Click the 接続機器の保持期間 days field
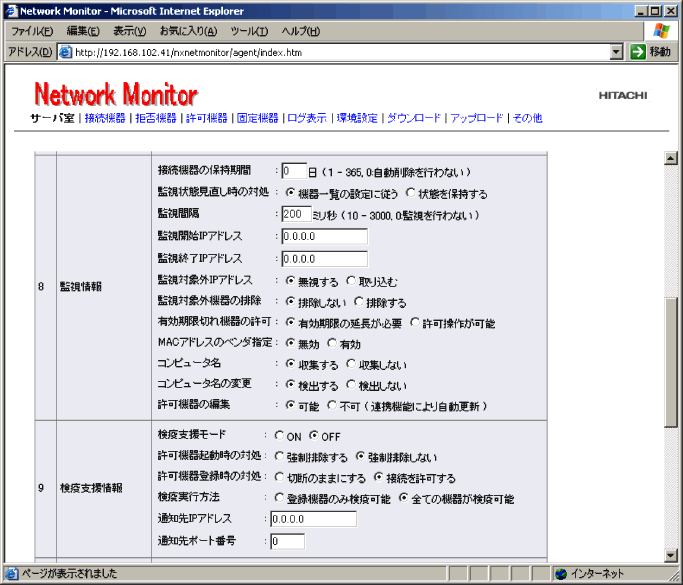 point(294,171)
